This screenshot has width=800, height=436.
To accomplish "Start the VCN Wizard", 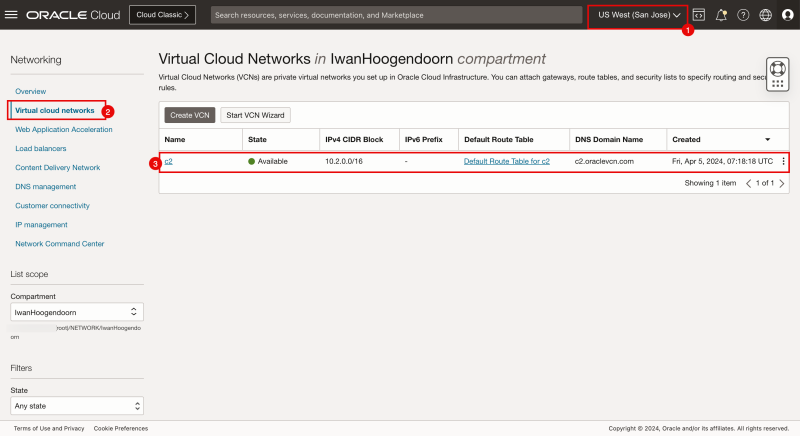I will (x=254, y=115).
